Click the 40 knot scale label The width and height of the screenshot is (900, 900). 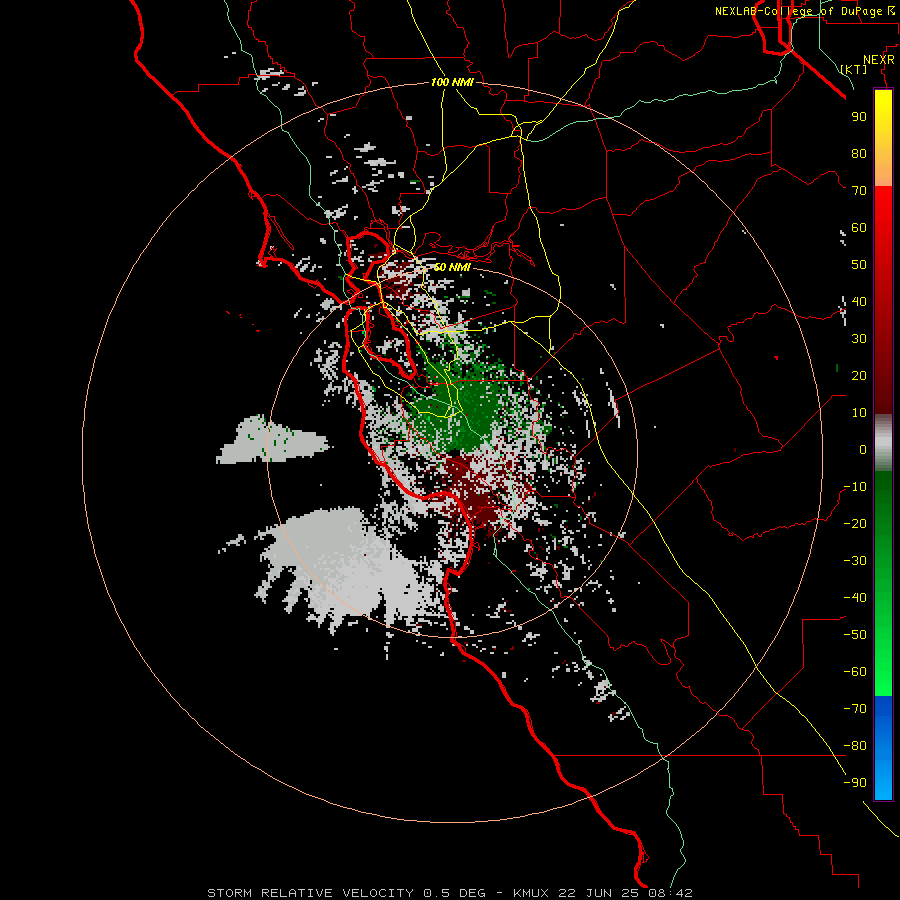pos(859,302)
